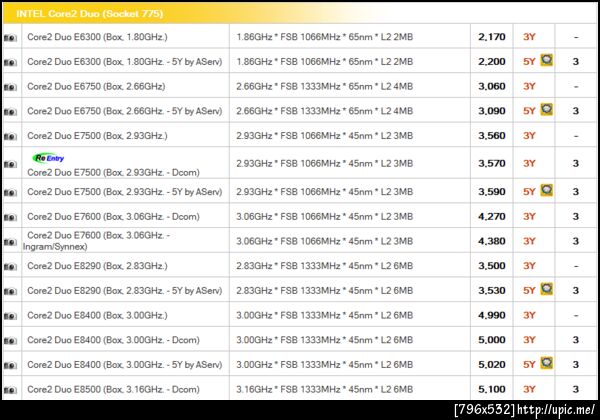Click camera icon for E7600 Ingram/Synnex row

[x=10, y=242]
